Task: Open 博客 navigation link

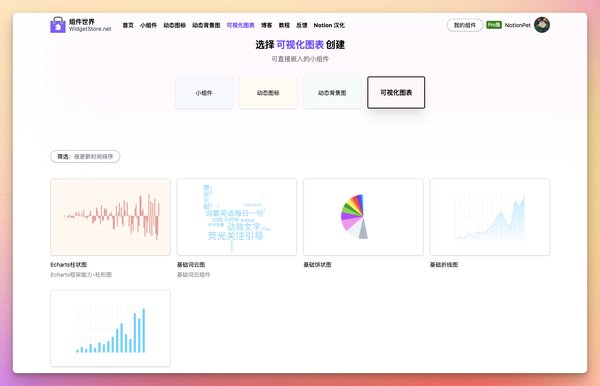Action: (x=266, y=25)
